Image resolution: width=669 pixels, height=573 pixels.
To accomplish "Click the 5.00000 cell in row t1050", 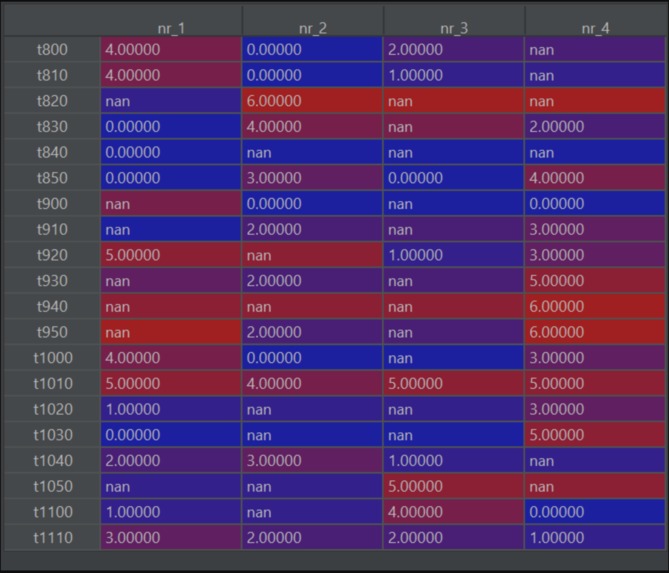I will (454, 486).
